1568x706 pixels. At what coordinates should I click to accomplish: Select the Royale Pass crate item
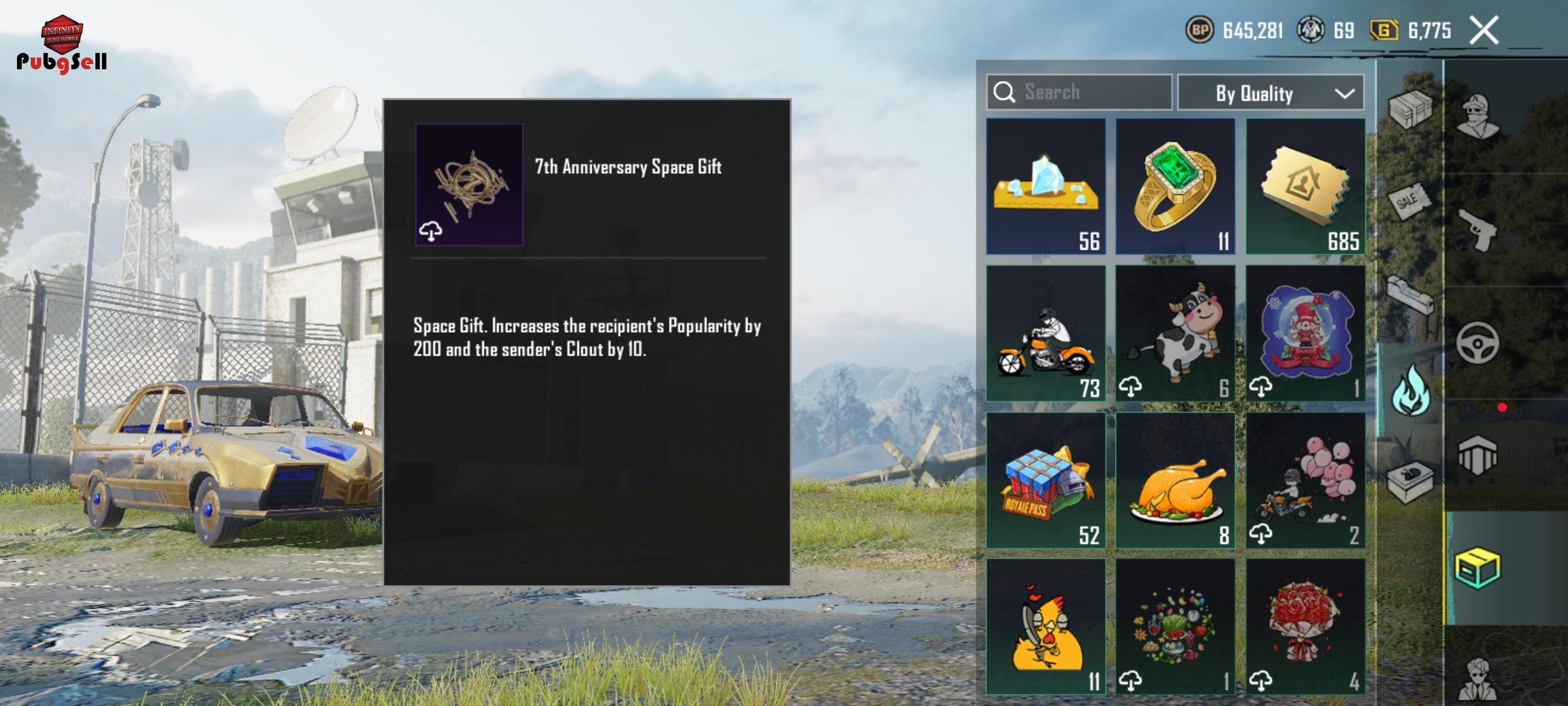pyautogui.click(x=1045, y=480)
